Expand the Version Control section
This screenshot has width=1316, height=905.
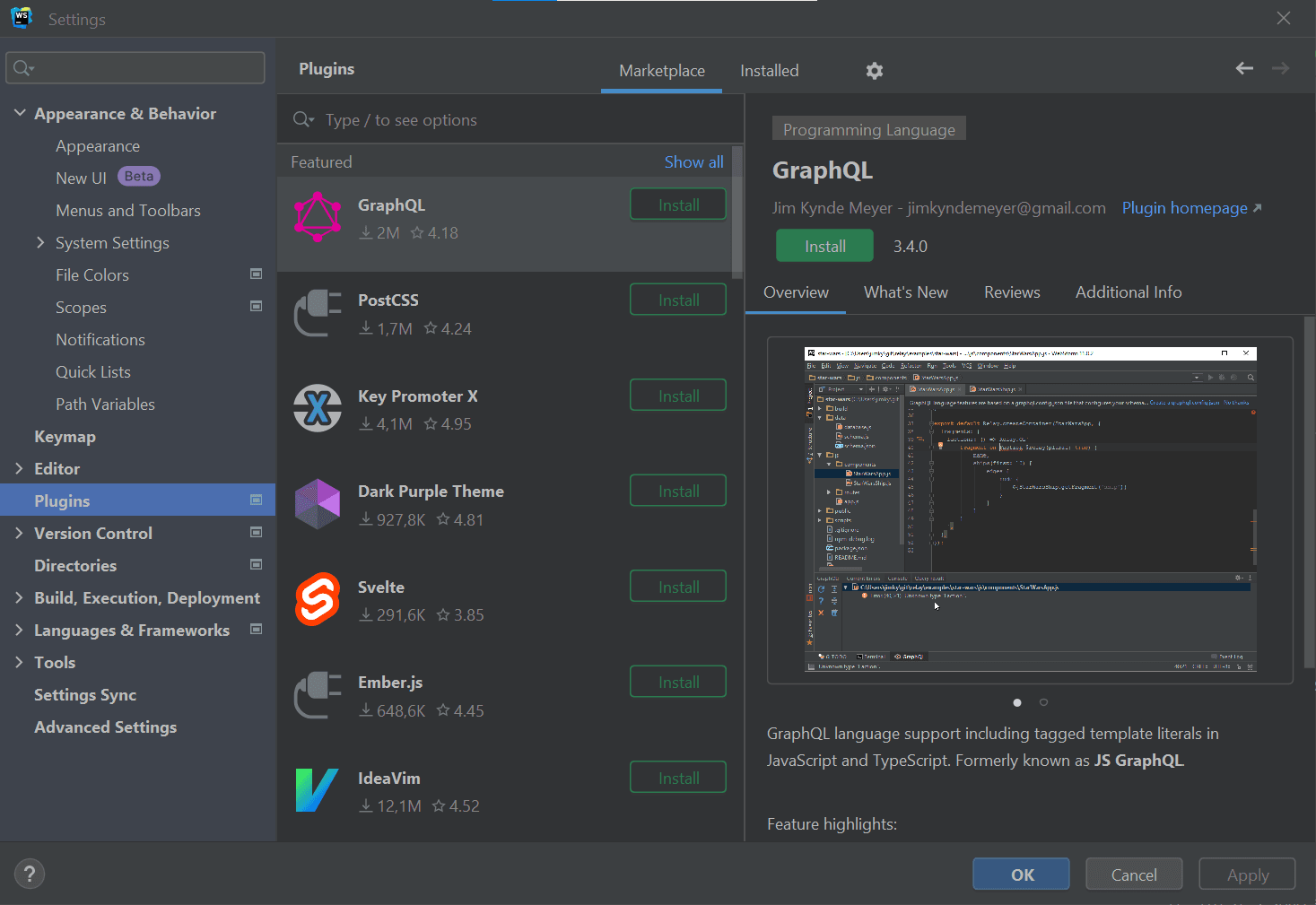(x=20, y=533)
